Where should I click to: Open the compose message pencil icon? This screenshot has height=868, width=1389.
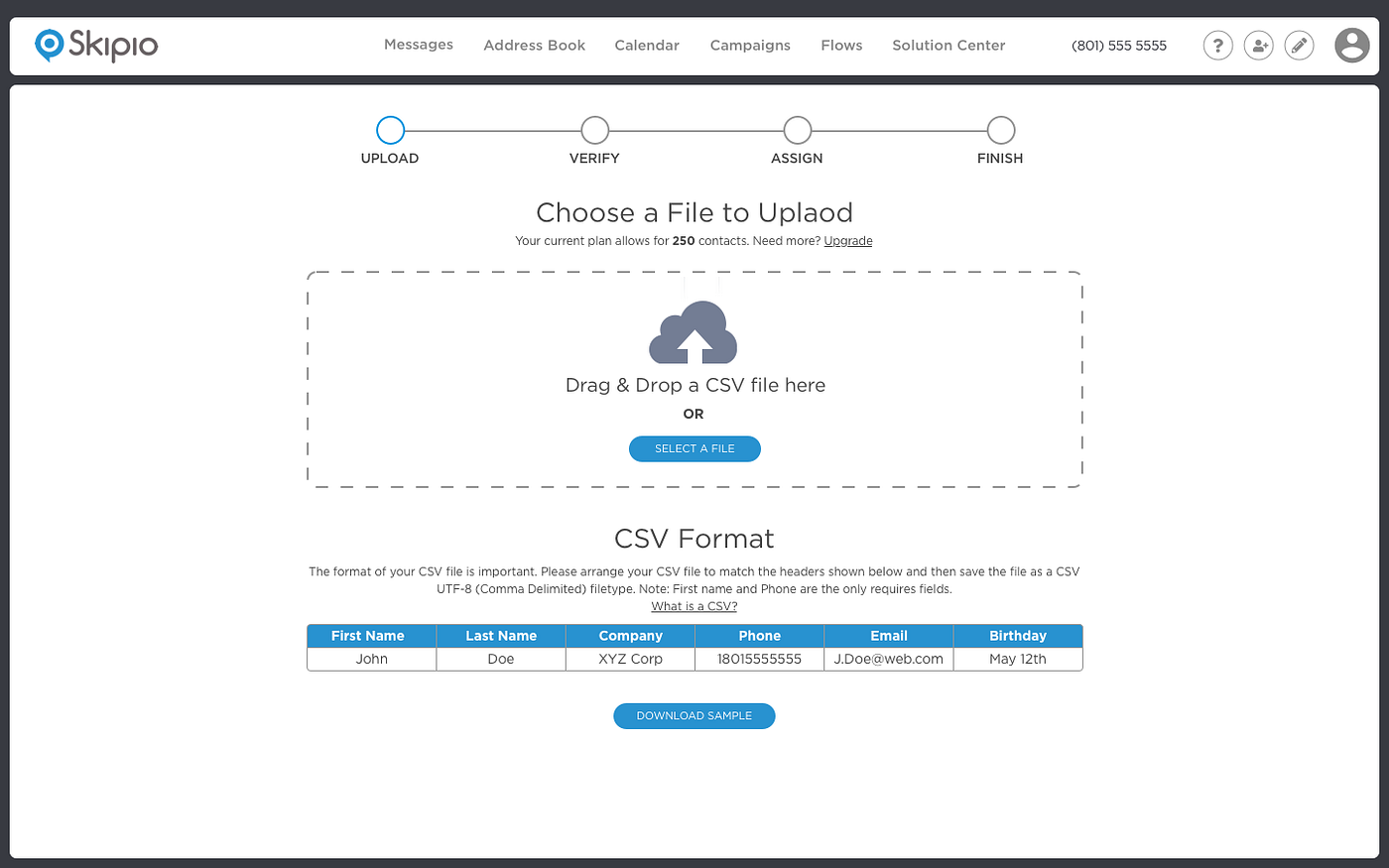pyautogui.click(x=1299, y=45)
